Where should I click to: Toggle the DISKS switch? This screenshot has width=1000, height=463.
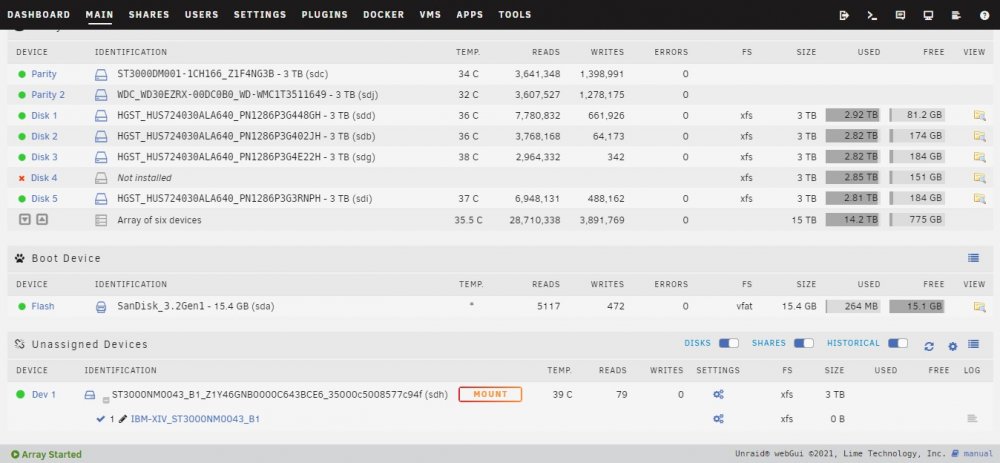(x=728, y=343)
